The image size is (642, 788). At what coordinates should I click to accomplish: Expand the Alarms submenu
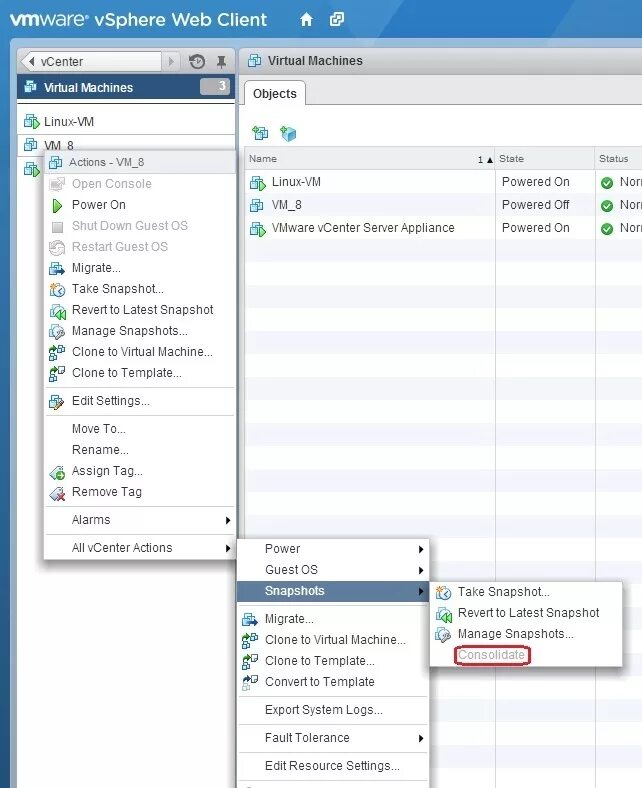pos(140,520)
